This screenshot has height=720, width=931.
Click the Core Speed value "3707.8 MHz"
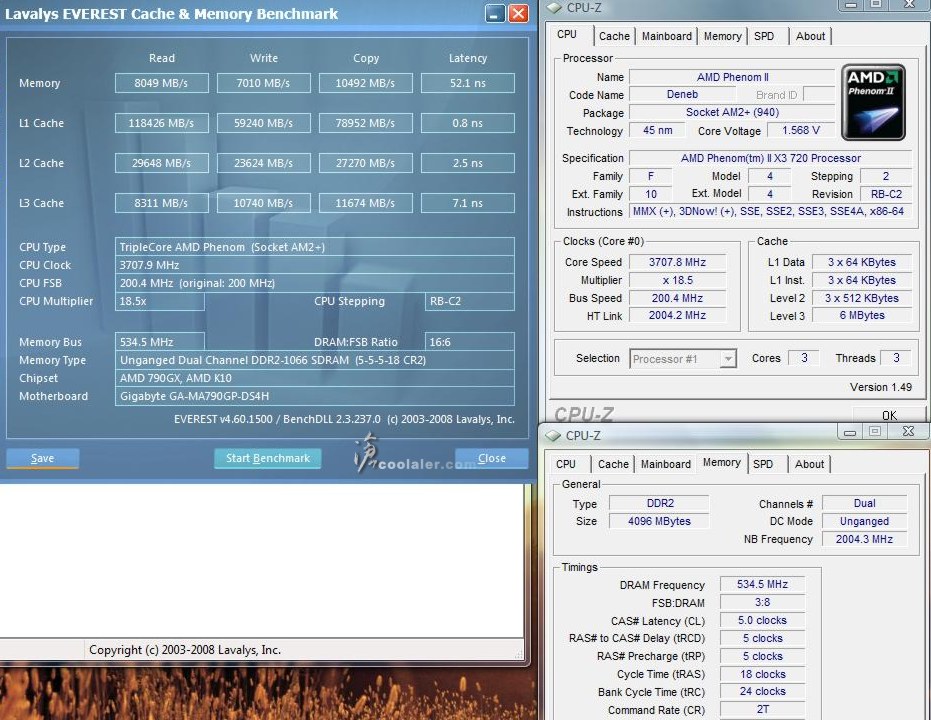(677, 262)
